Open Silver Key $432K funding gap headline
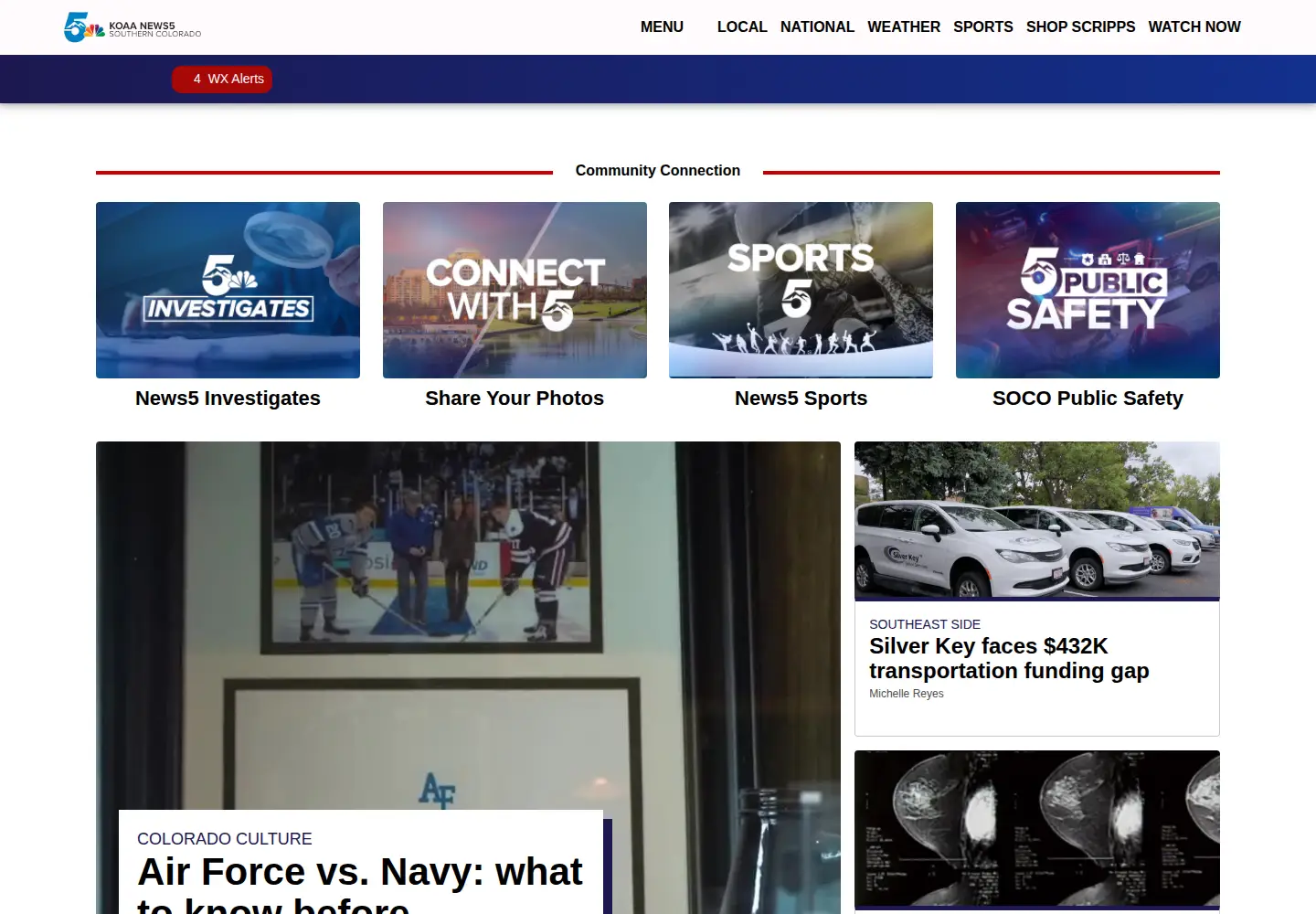Viewport: 1316px width, 914px height. [x=1009, y=659]
